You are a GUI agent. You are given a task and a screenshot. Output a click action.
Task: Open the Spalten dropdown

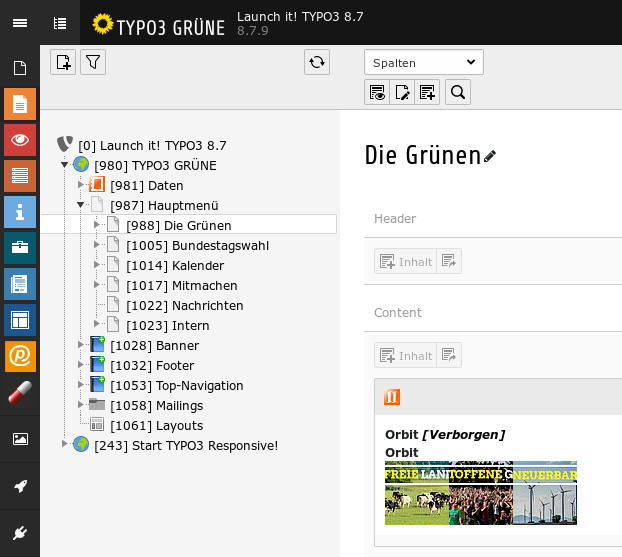[x=423, y=62]
